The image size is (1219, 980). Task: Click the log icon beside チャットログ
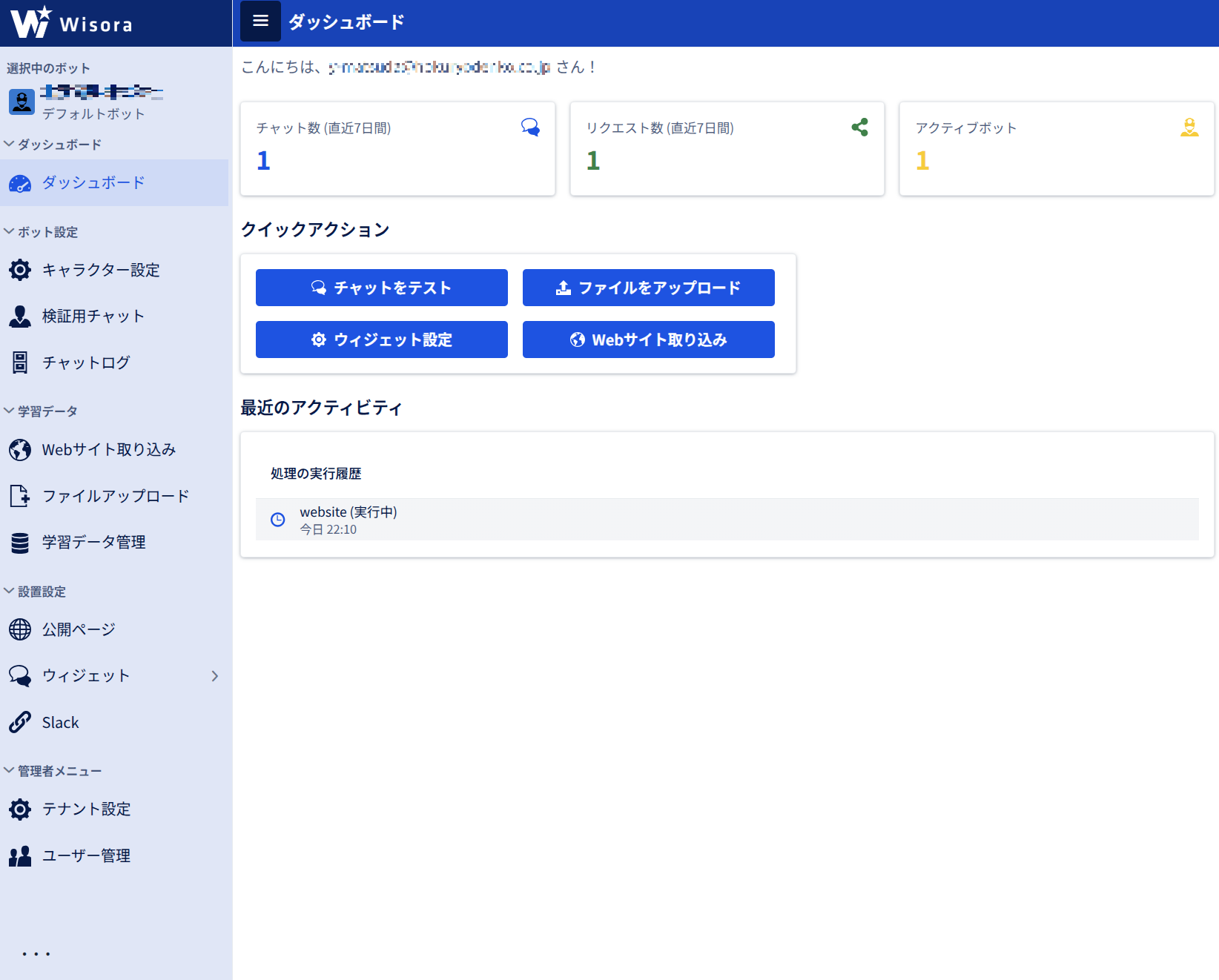coord(20,362)
